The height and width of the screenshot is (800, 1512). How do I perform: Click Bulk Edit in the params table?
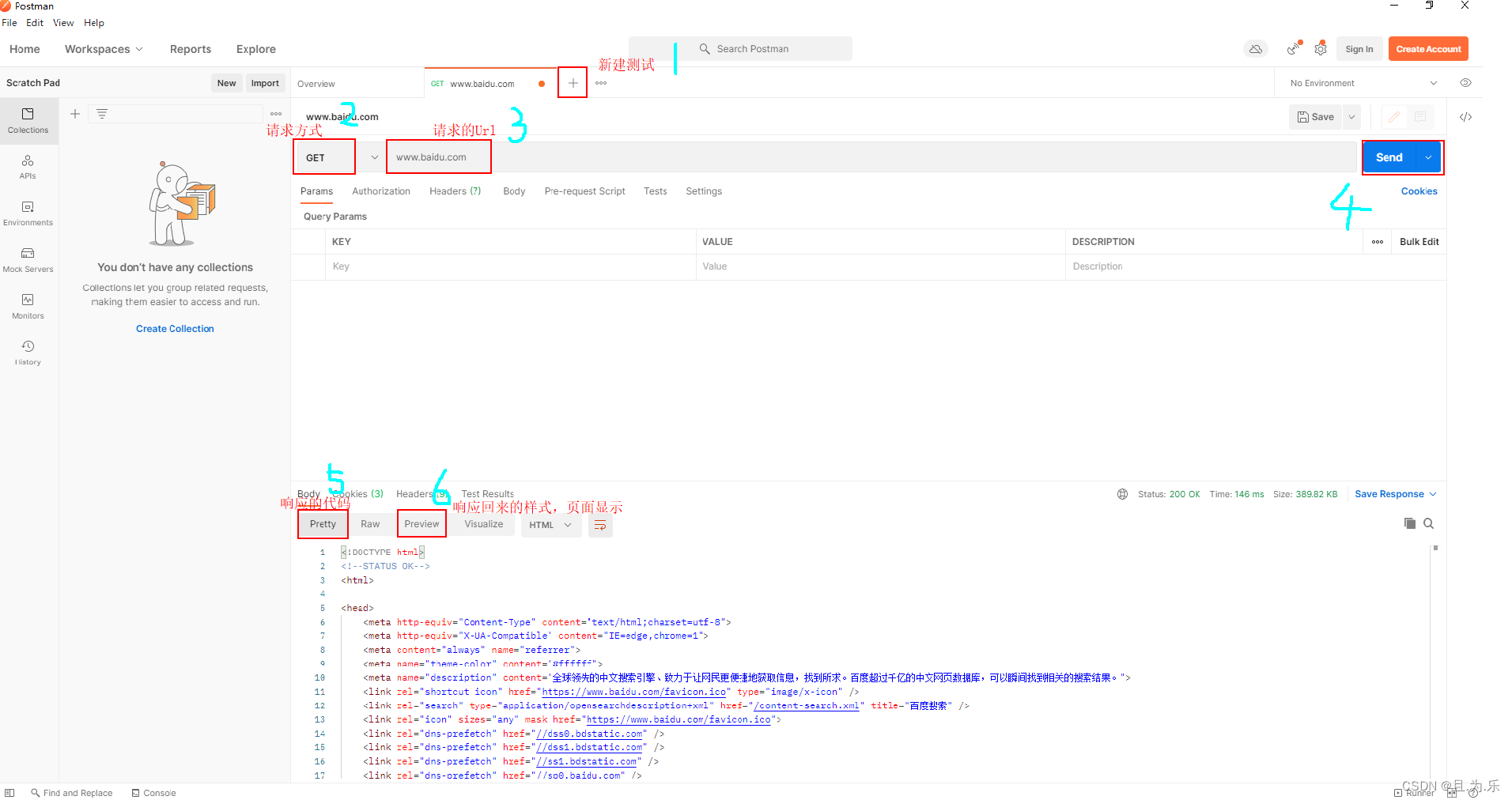point(1419,242)
